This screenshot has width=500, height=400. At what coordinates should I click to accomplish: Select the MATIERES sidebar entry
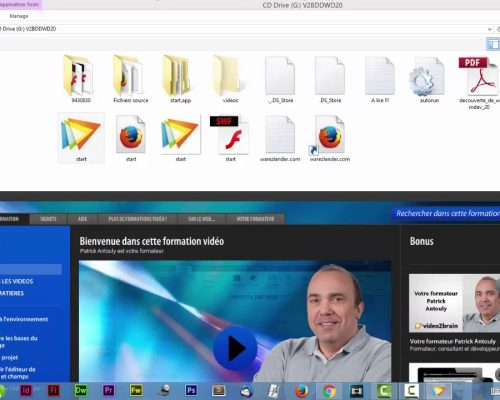[12, 293]
